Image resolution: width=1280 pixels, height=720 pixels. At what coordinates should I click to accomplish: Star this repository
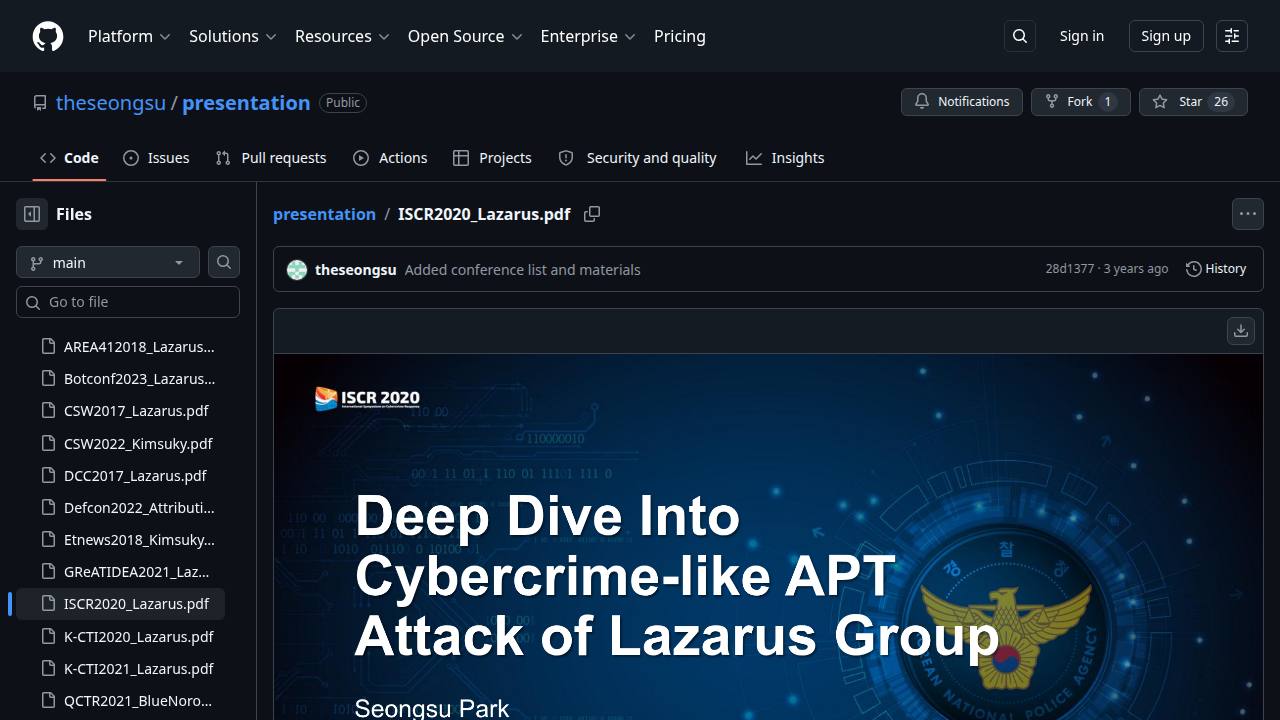click(1193, 102)
